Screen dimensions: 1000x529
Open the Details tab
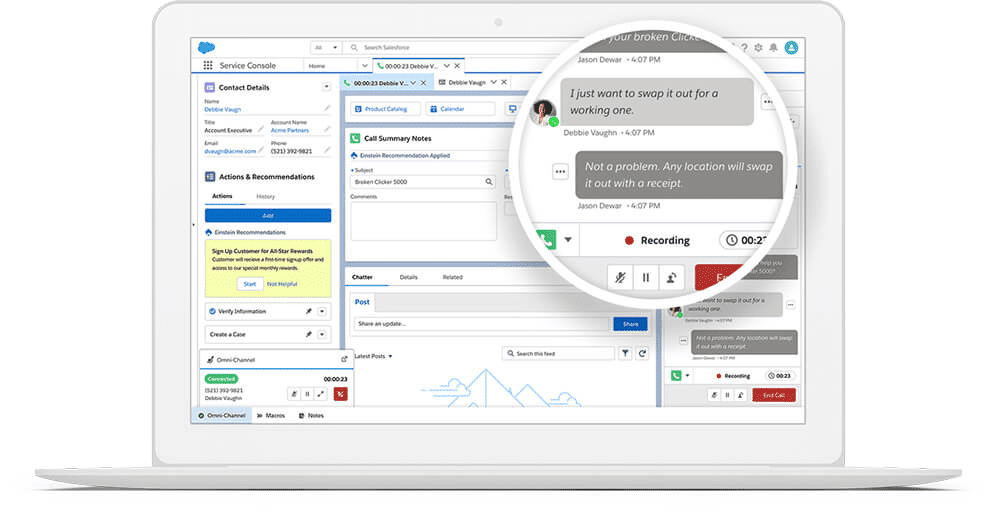click(409, 277)
